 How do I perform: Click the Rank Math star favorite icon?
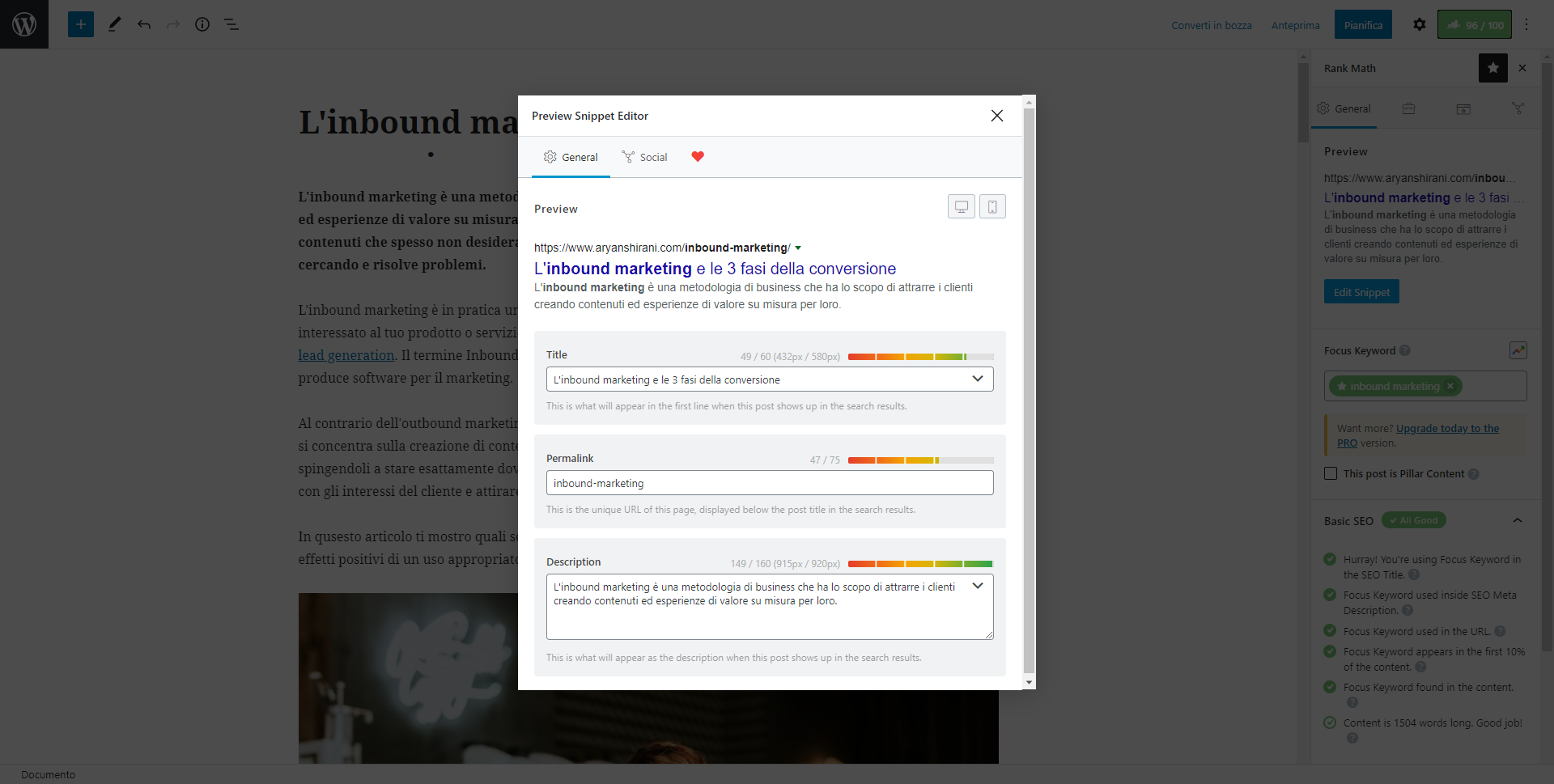pyautogui.click(x=1492, y=68)
